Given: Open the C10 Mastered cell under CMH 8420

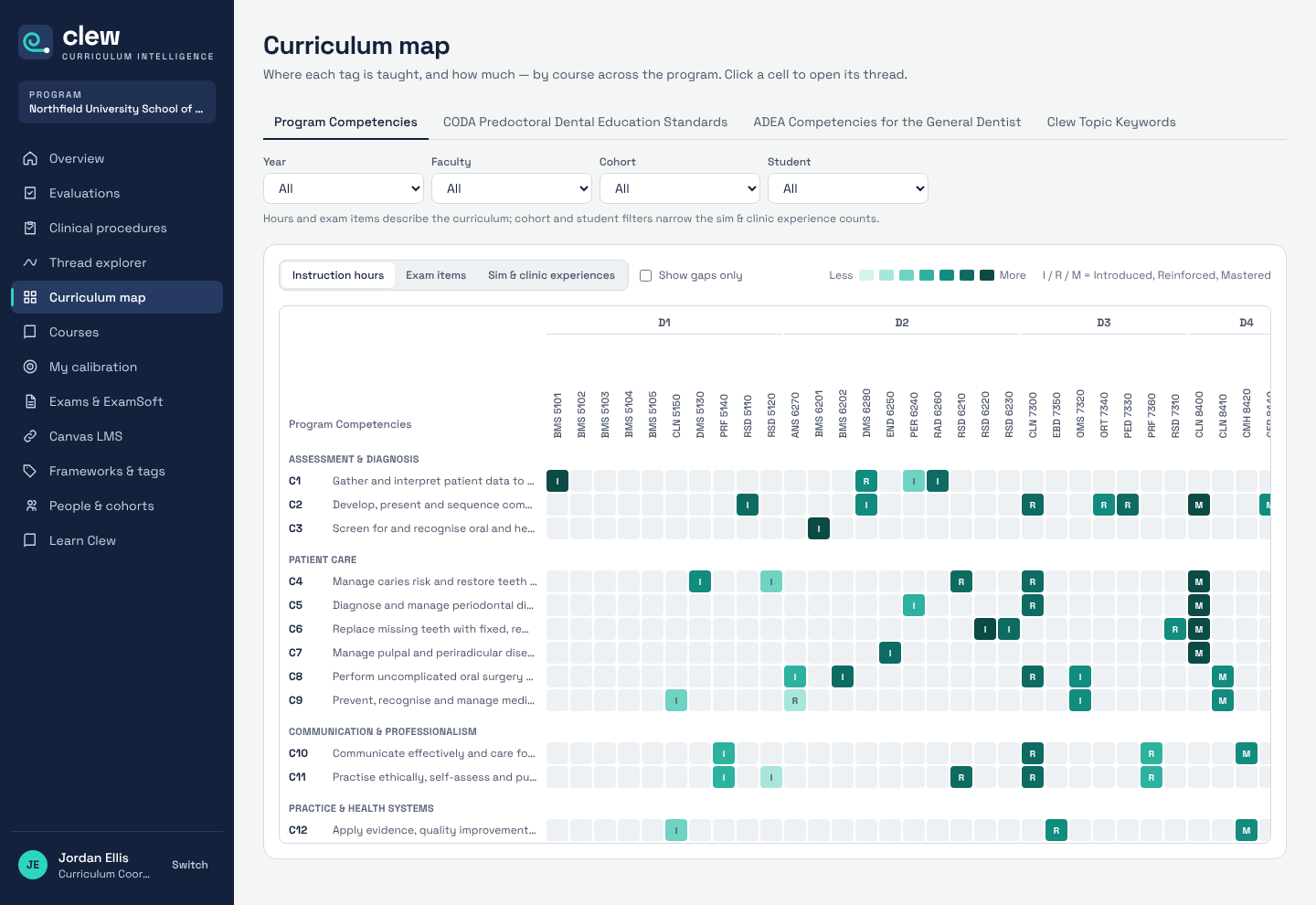Looking at the screenshot, I should pos(1247,753).
